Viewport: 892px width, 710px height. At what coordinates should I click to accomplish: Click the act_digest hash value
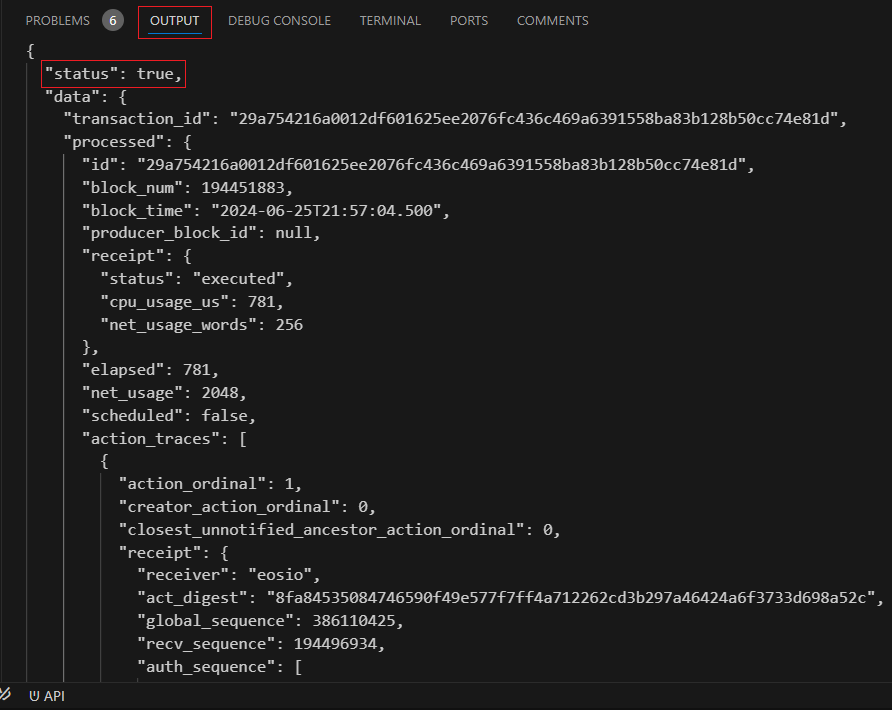(x=571, y=598)
